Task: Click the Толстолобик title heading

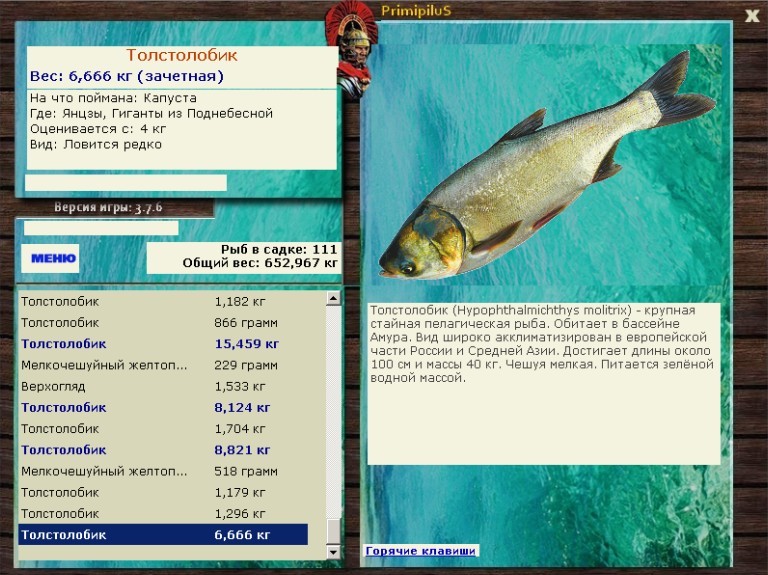Action: 182,55
